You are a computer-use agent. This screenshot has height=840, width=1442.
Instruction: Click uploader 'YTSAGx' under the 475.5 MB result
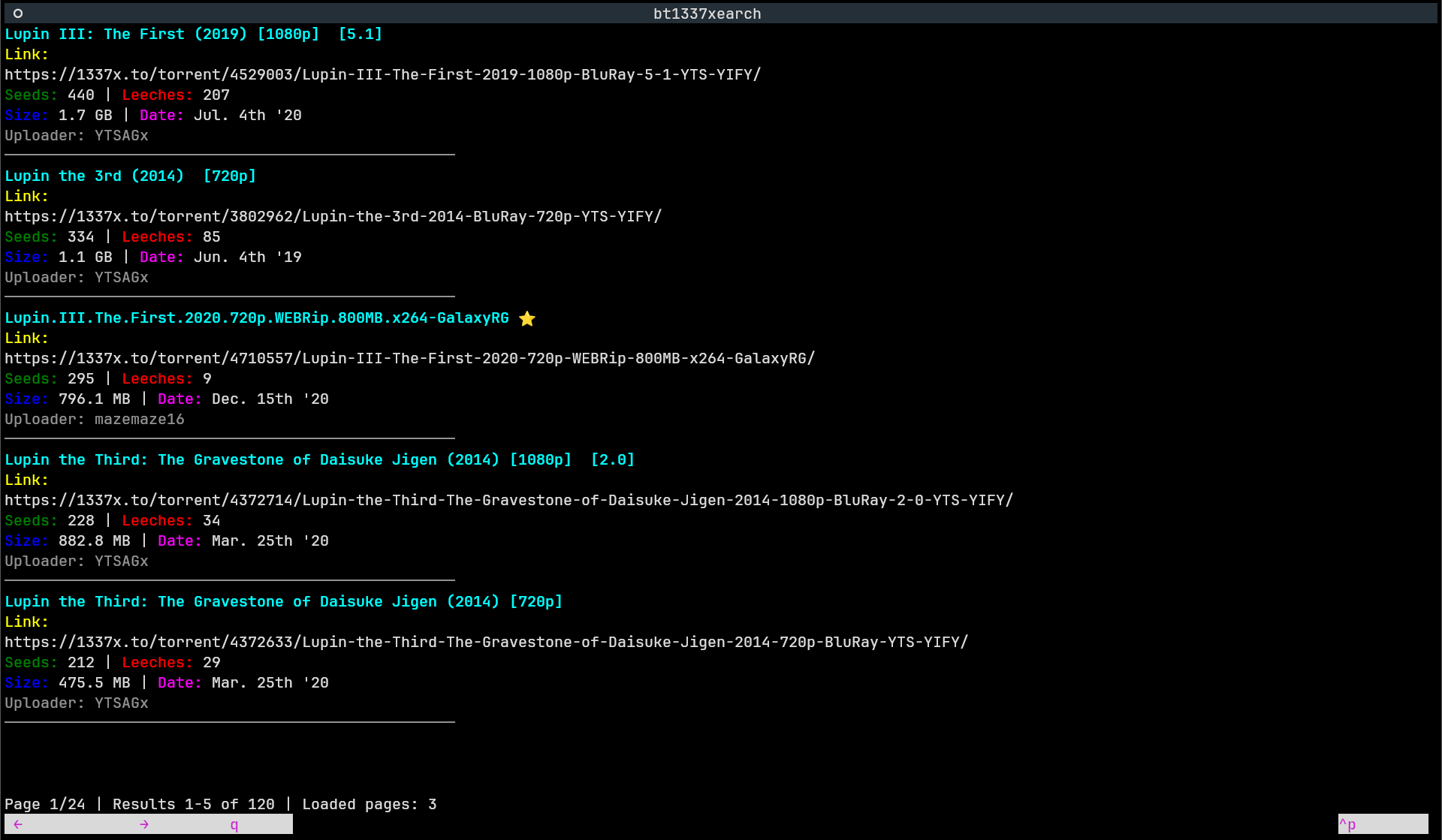122,703
